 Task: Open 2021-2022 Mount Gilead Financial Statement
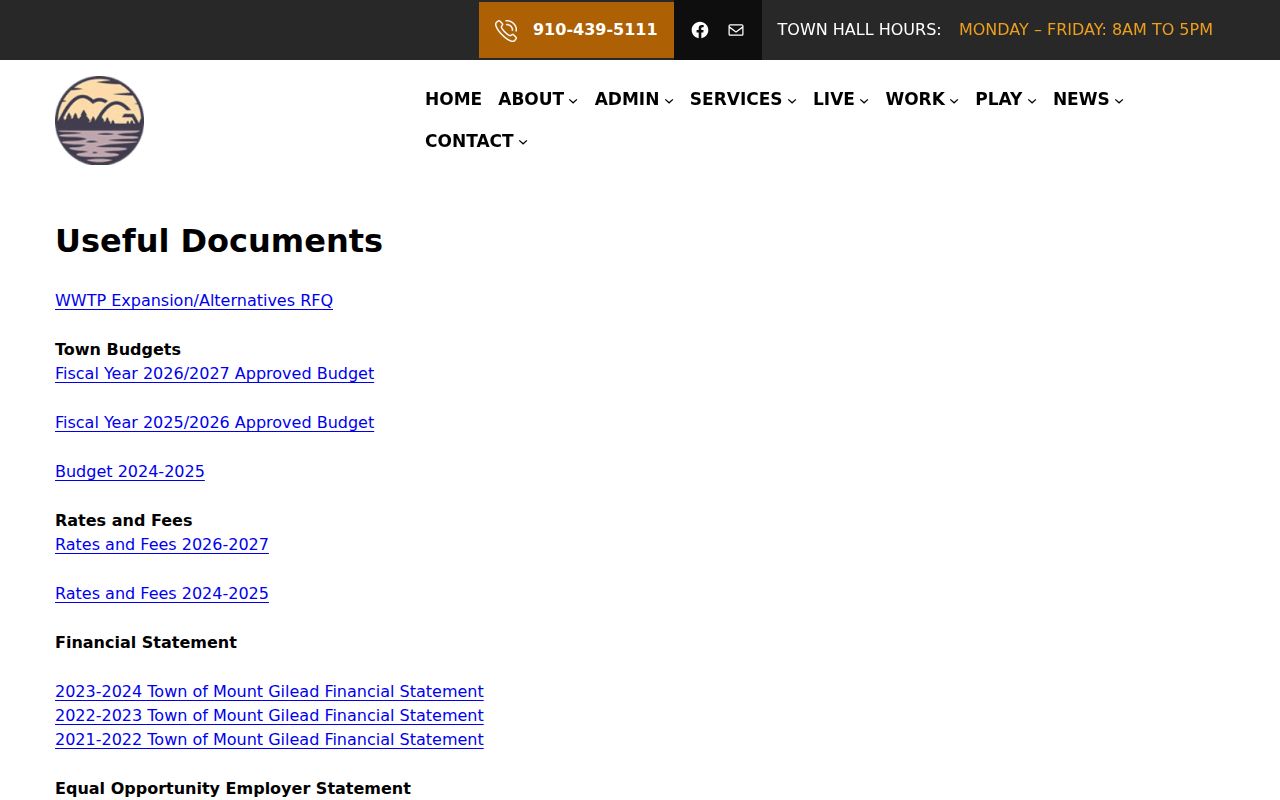pos(269,740)
